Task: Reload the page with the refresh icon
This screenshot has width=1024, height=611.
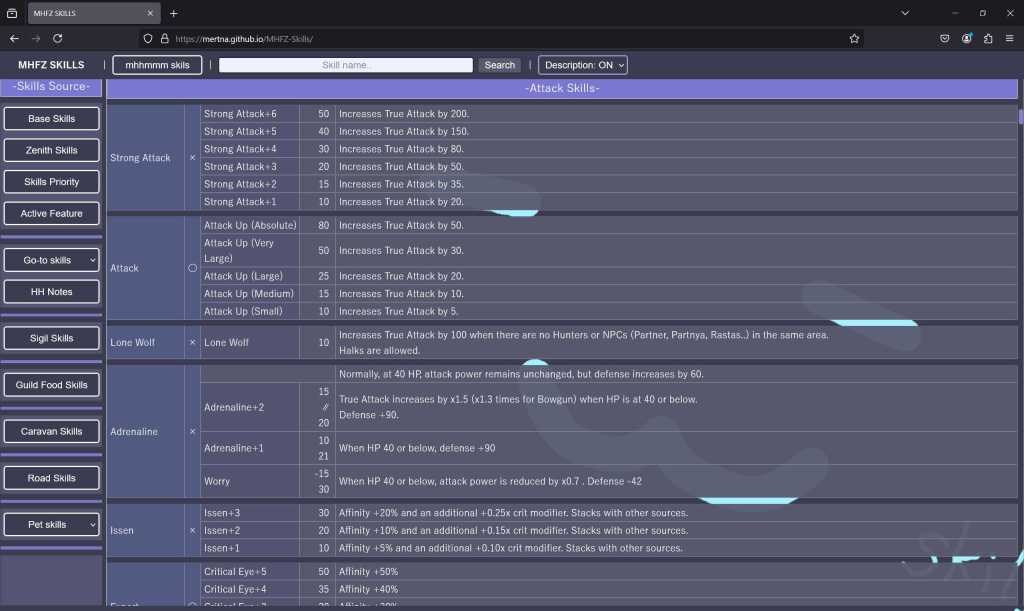Action: (x=57, y=38)
